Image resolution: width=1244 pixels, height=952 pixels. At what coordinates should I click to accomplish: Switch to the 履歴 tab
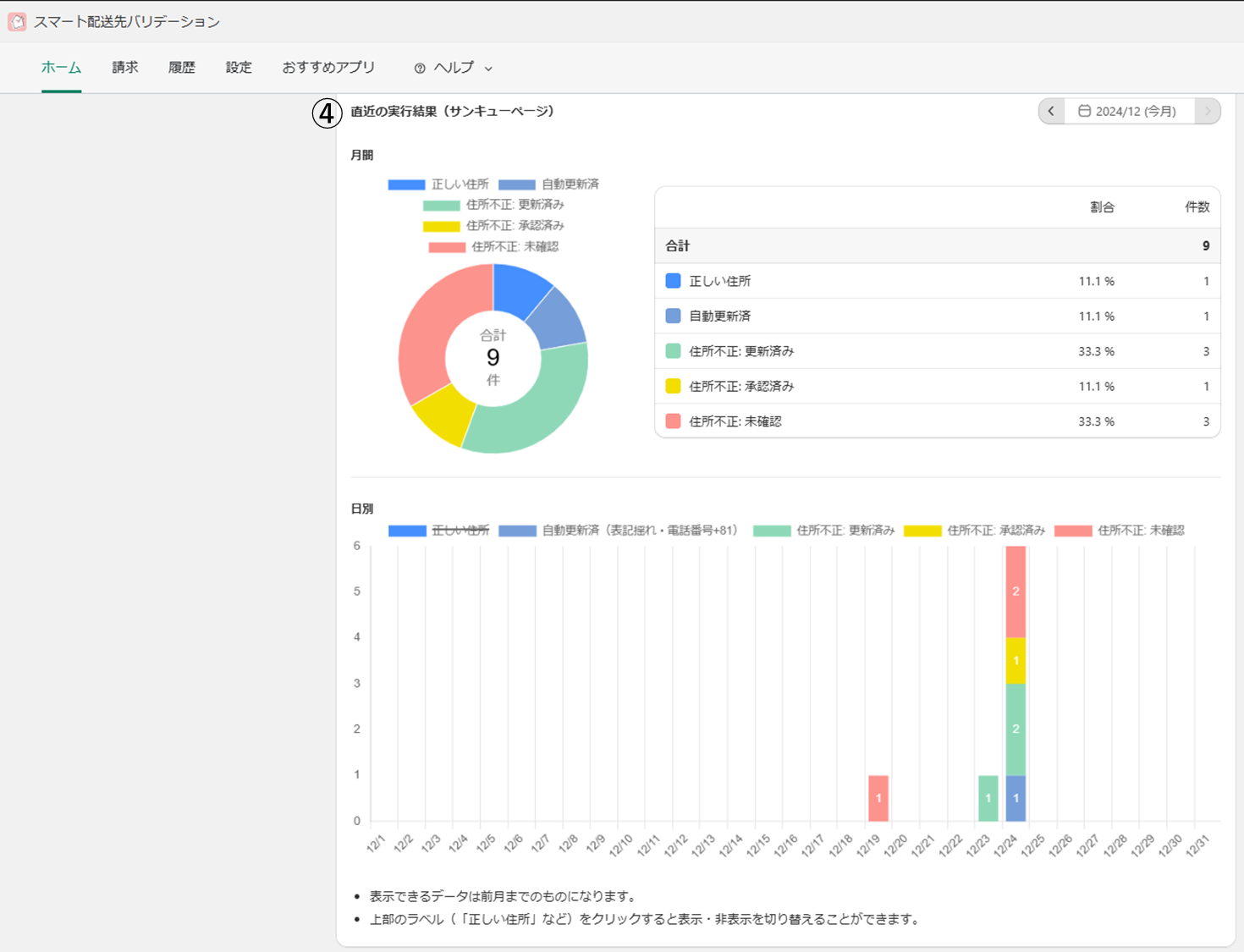pyautogui.click(x=182, y=68)
